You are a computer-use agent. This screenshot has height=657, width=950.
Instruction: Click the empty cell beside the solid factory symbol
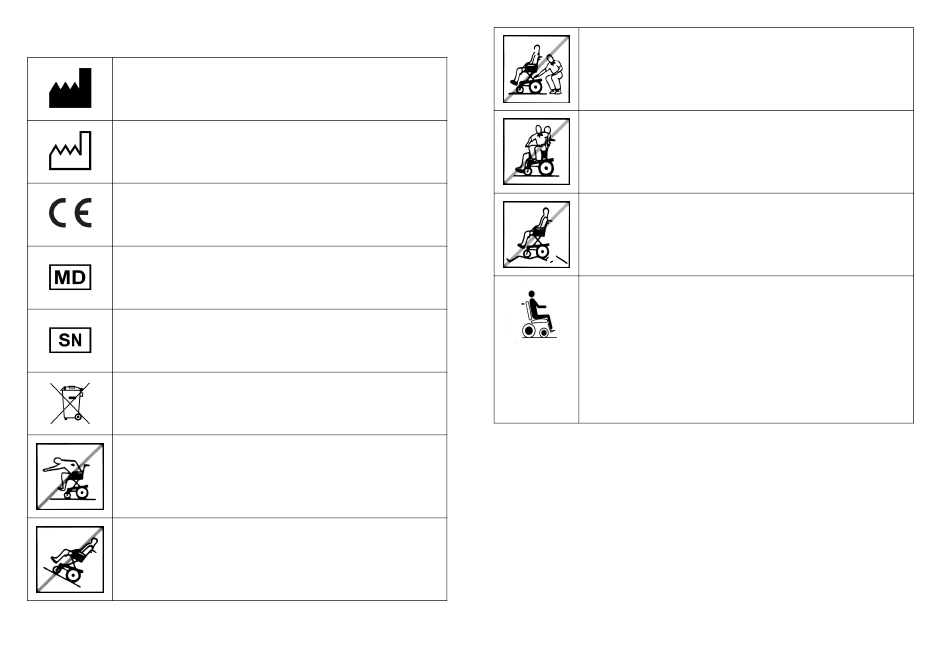pos(279,89)
